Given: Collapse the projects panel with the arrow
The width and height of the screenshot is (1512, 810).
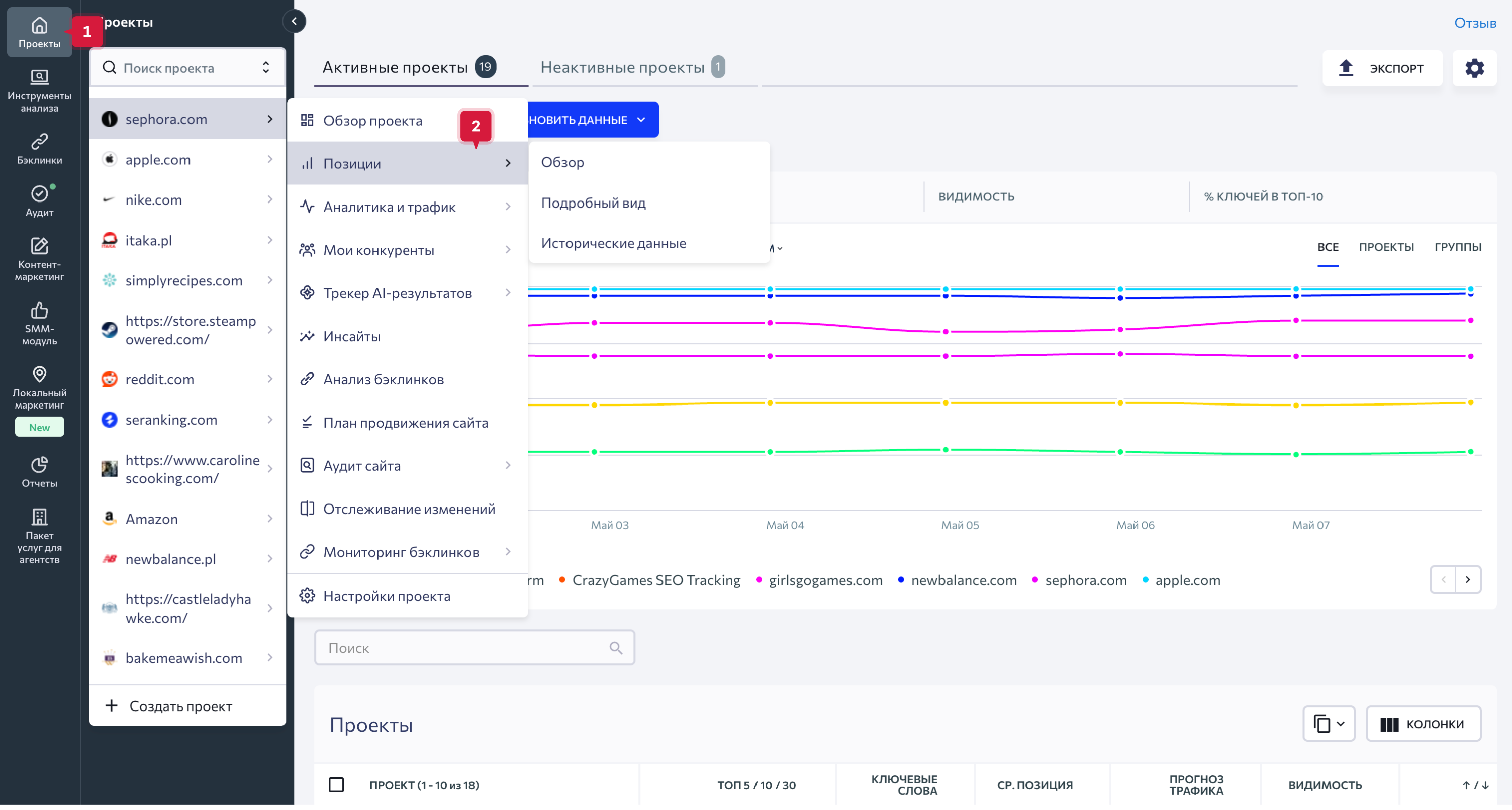Looking at the screenshot, I should [x=294, y=21].
